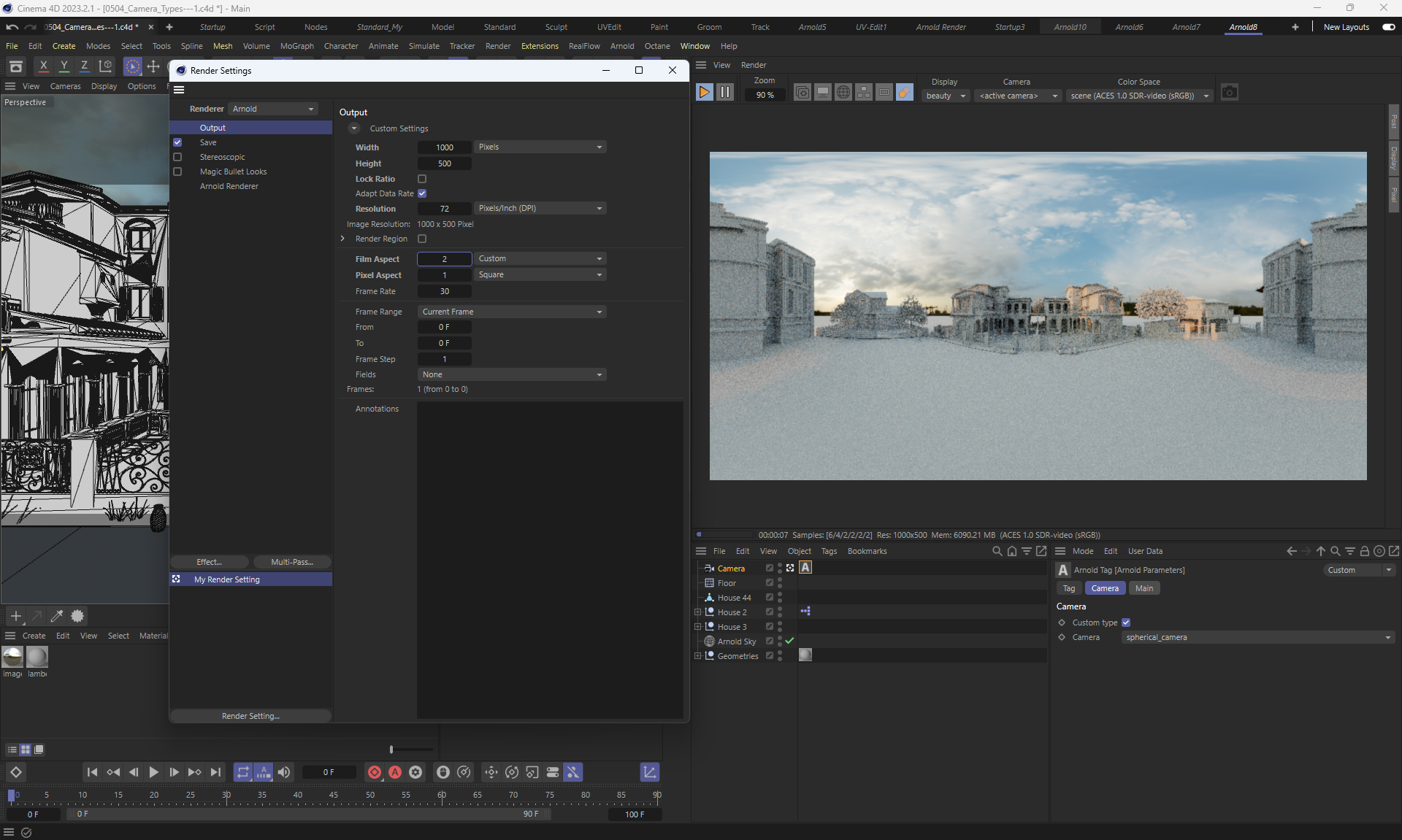Pause the Arnold IPR render
The image size is (1402, 840).
click(724, 93)
